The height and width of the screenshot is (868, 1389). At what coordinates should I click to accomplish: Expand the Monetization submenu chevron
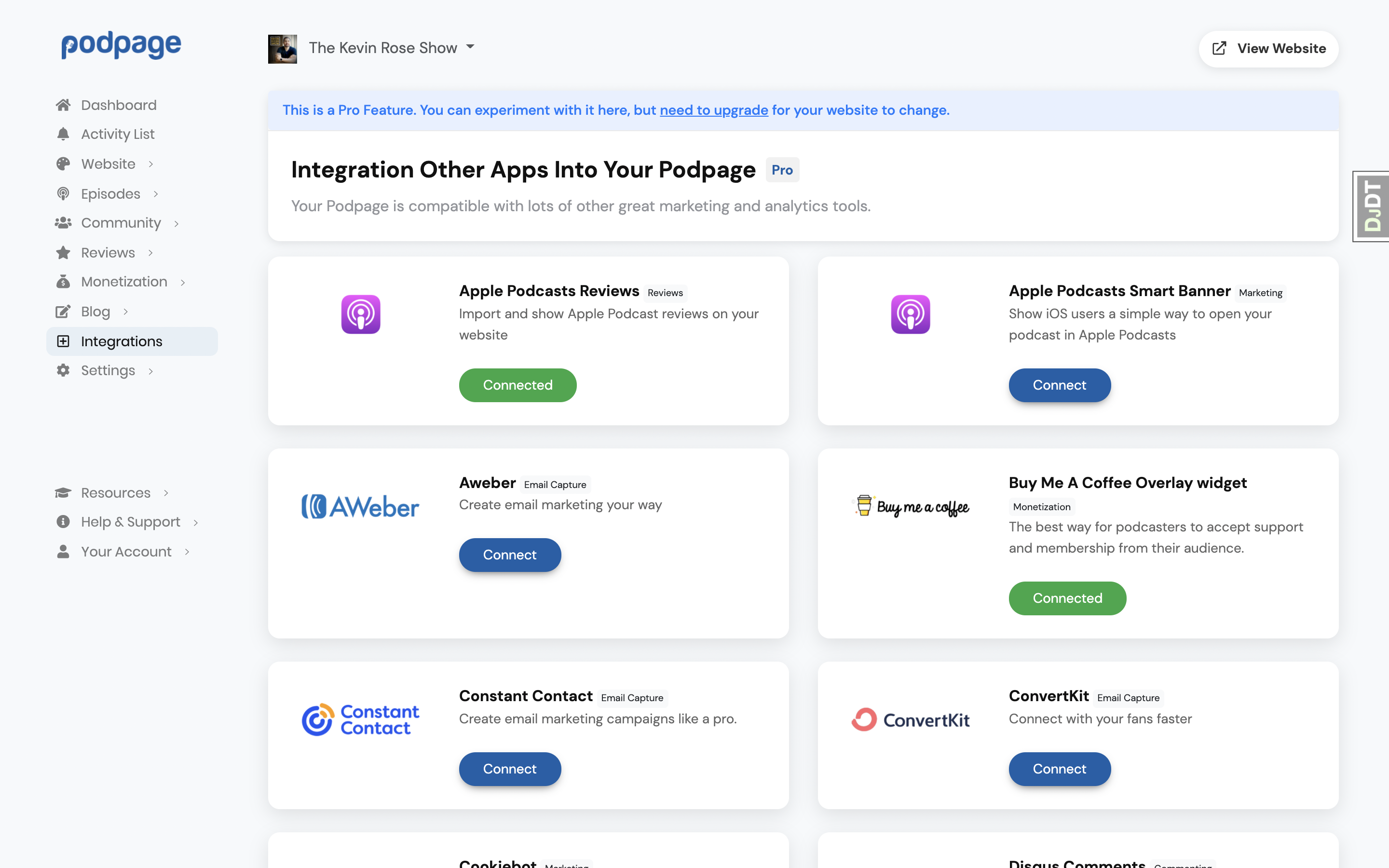[183, 283]
